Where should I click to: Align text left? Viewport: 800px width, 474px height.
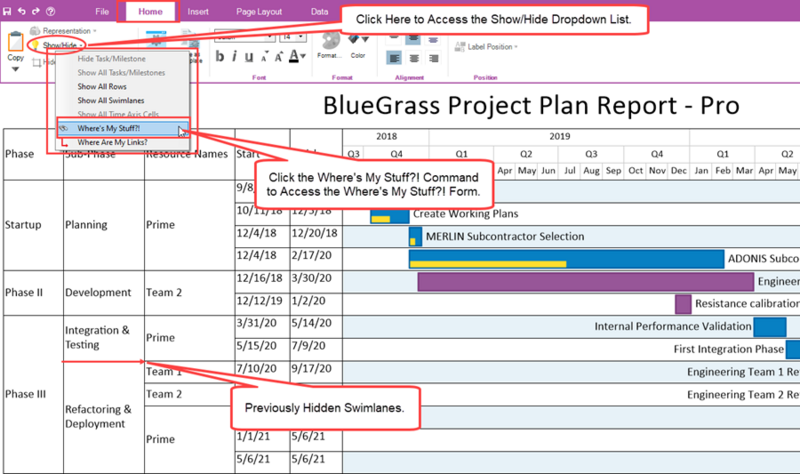point(394,58)
